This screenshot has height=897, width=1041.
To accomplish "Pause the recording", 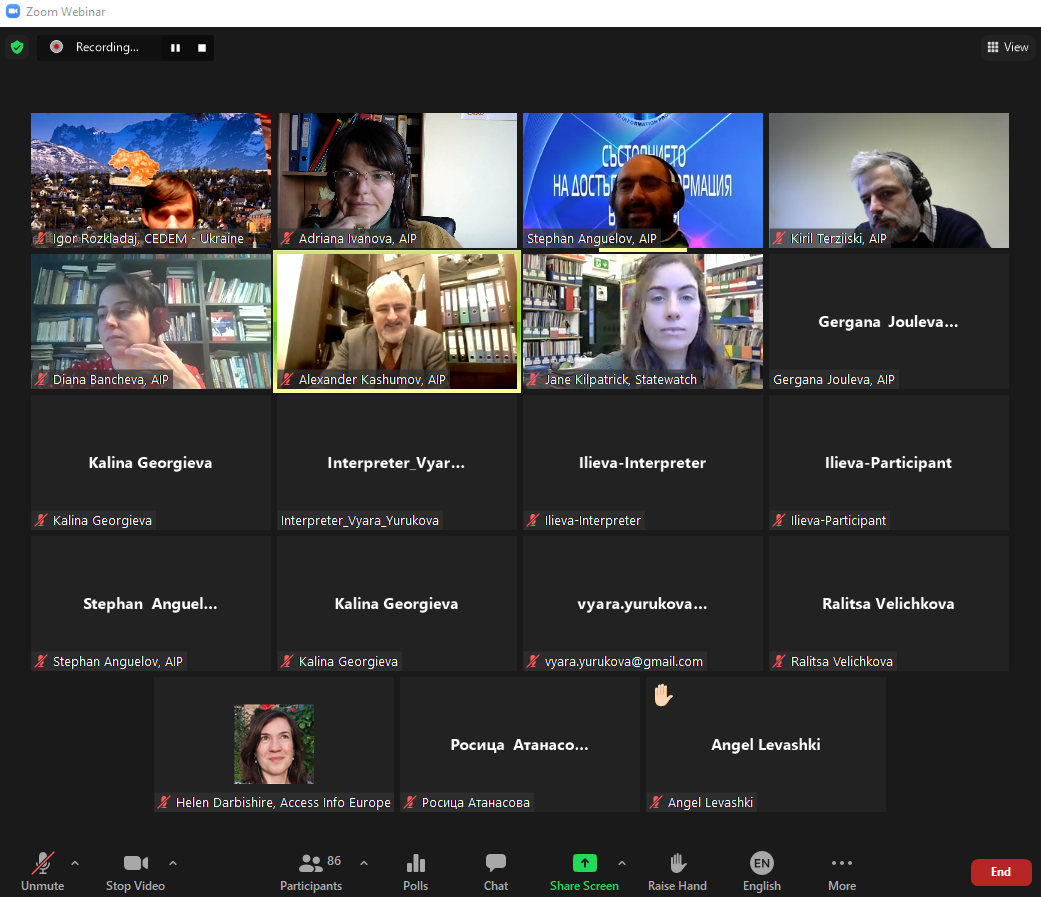I will coord(175,48).
